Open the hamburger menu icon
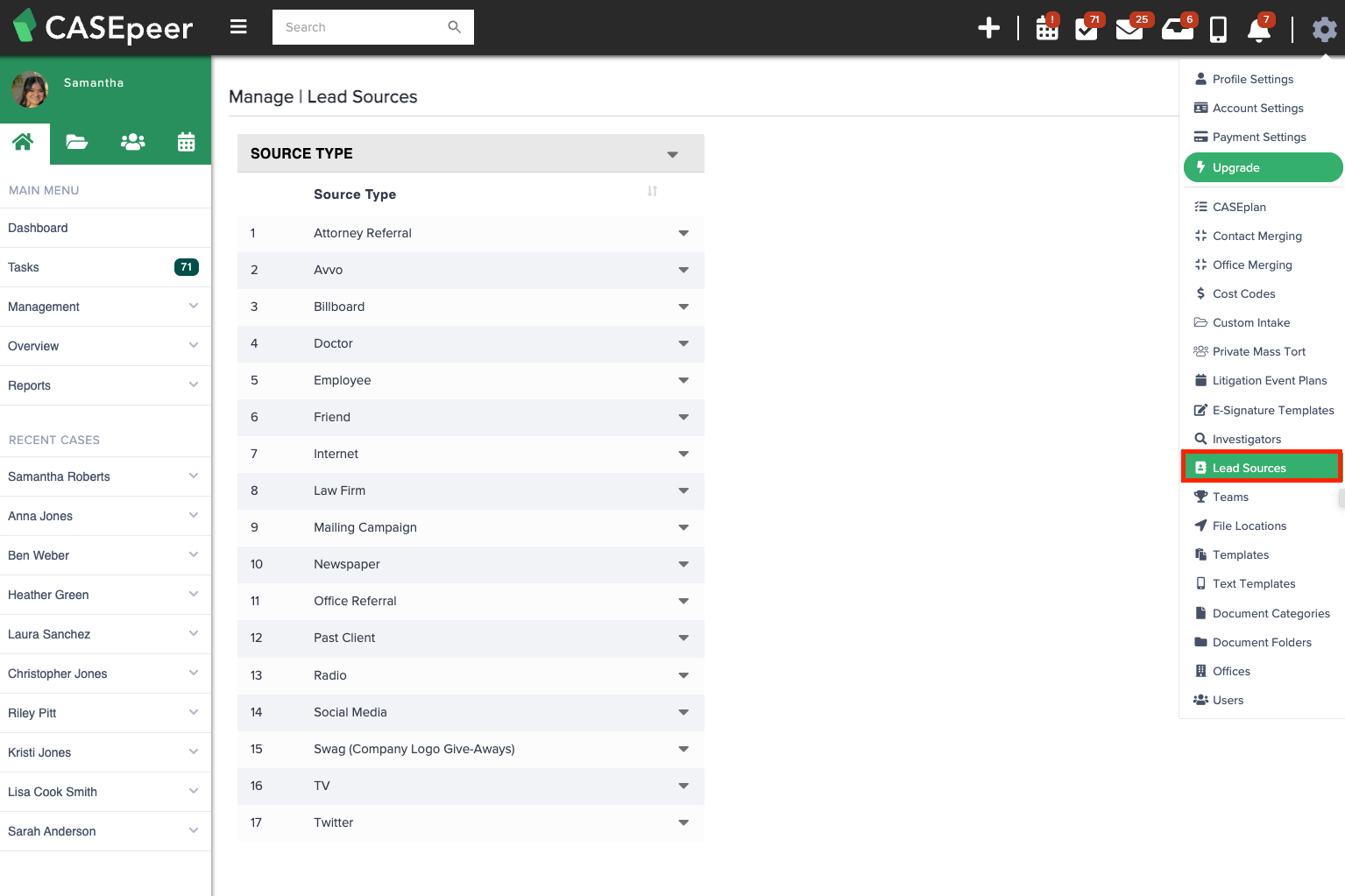Viewport: 1345px width, 896px height. (238, 27)
